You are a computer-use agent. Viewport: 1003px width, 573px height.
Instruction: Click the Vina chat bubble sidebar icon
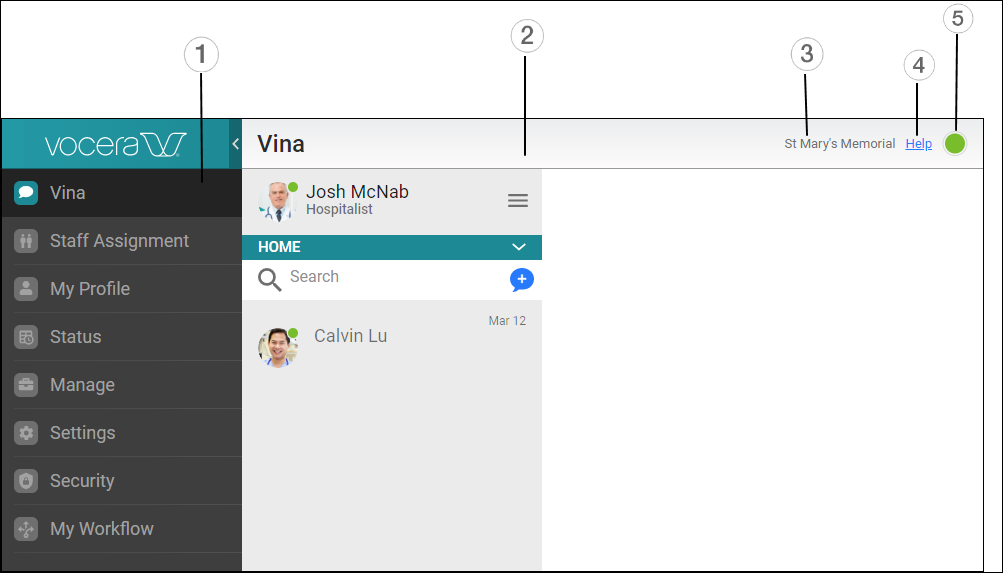[x=26, y=193]
